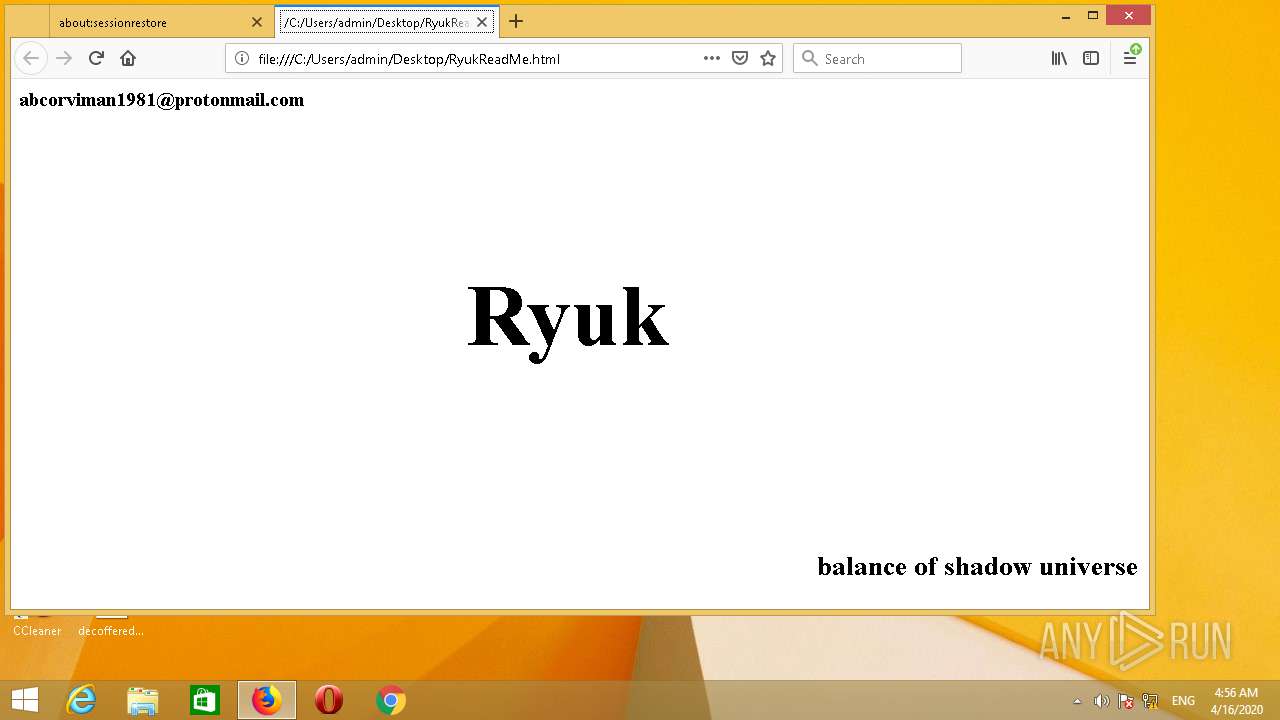Open the volume speaker tray icon
The height and width of the screenshot is (720, 1280).
[x=1101, y=701]
